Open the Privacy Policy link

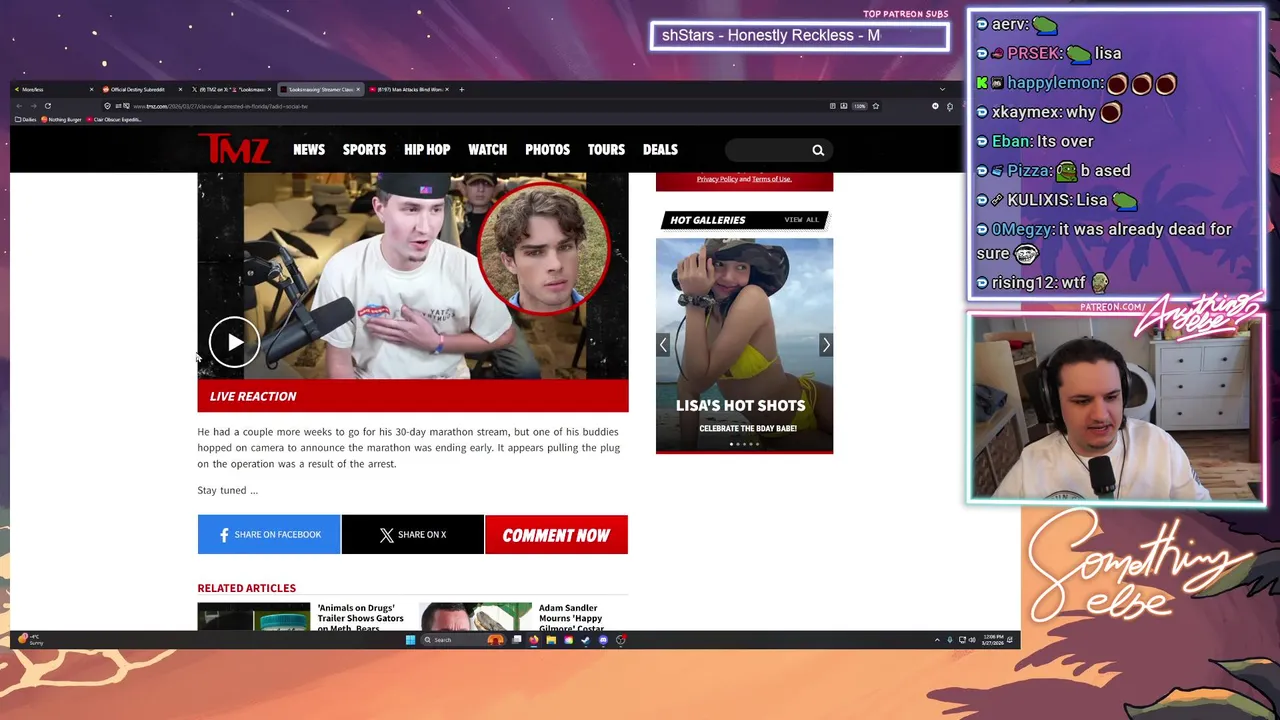[717, 179]
